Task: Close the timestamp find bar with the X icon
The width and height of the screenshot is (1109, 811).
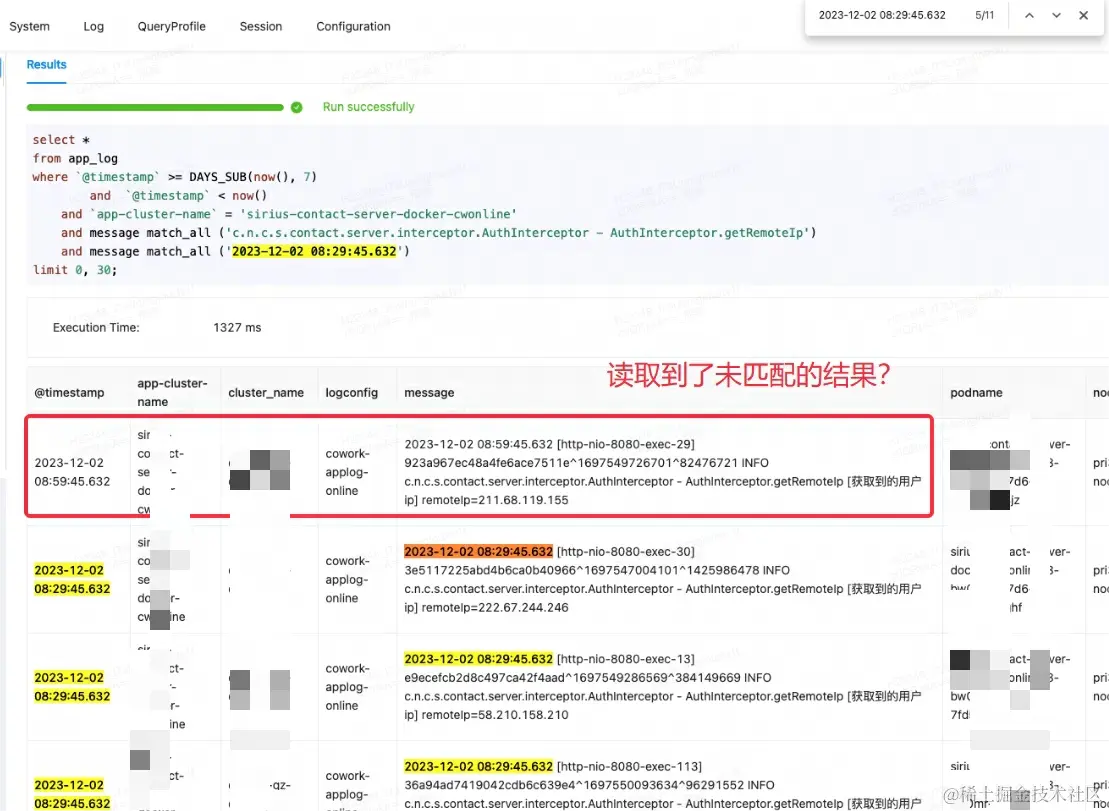Action: click(x=1083, y=15)
